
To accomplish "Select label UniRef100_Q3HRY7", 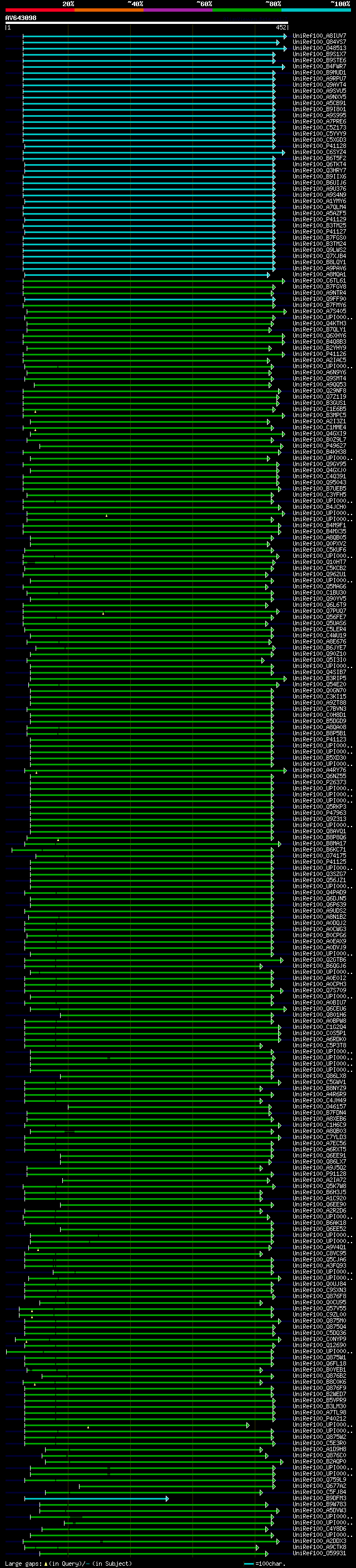I will coord(319,170).
